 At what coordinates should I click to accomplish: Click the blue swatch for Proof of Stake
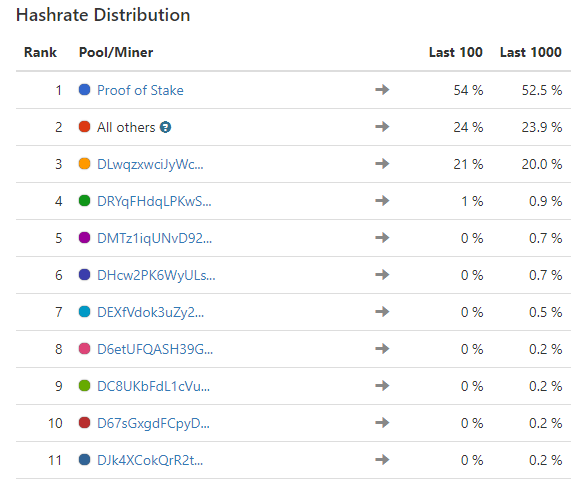click(x=84, y=90)
